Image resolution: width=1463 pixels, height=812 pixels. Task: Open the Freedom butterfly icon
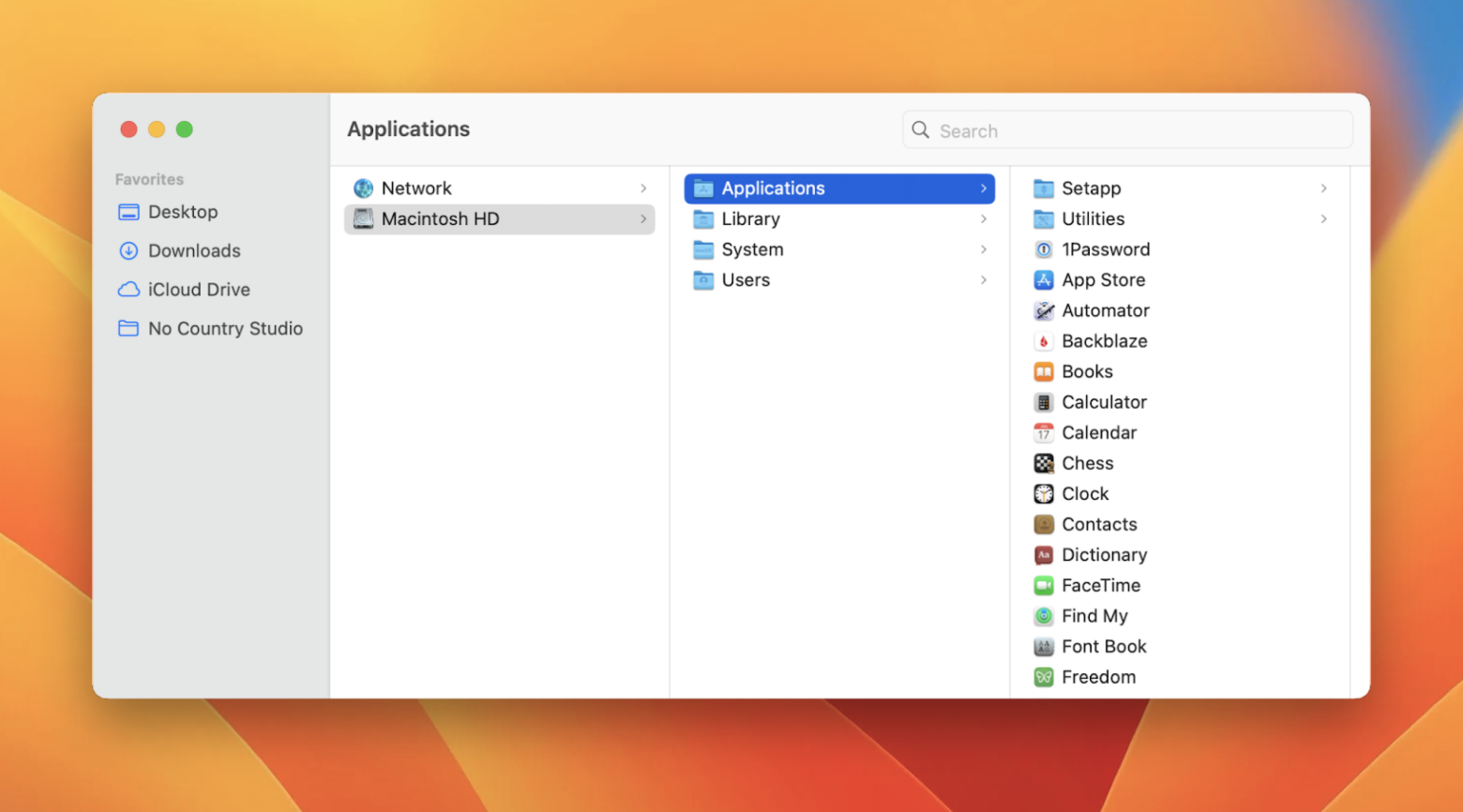coord(1044,676)
